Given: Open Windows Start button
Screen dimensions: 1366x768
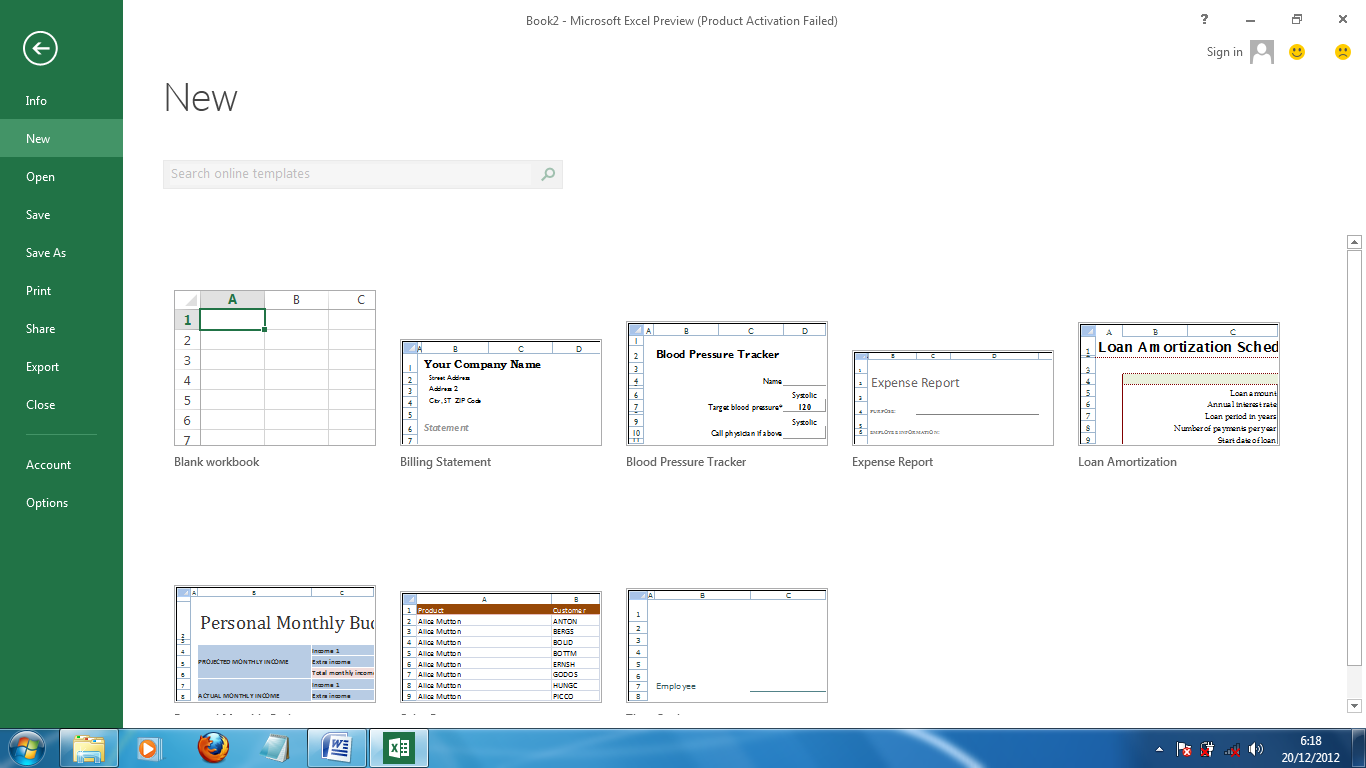Looking at the screenshot, I should 25,747.
